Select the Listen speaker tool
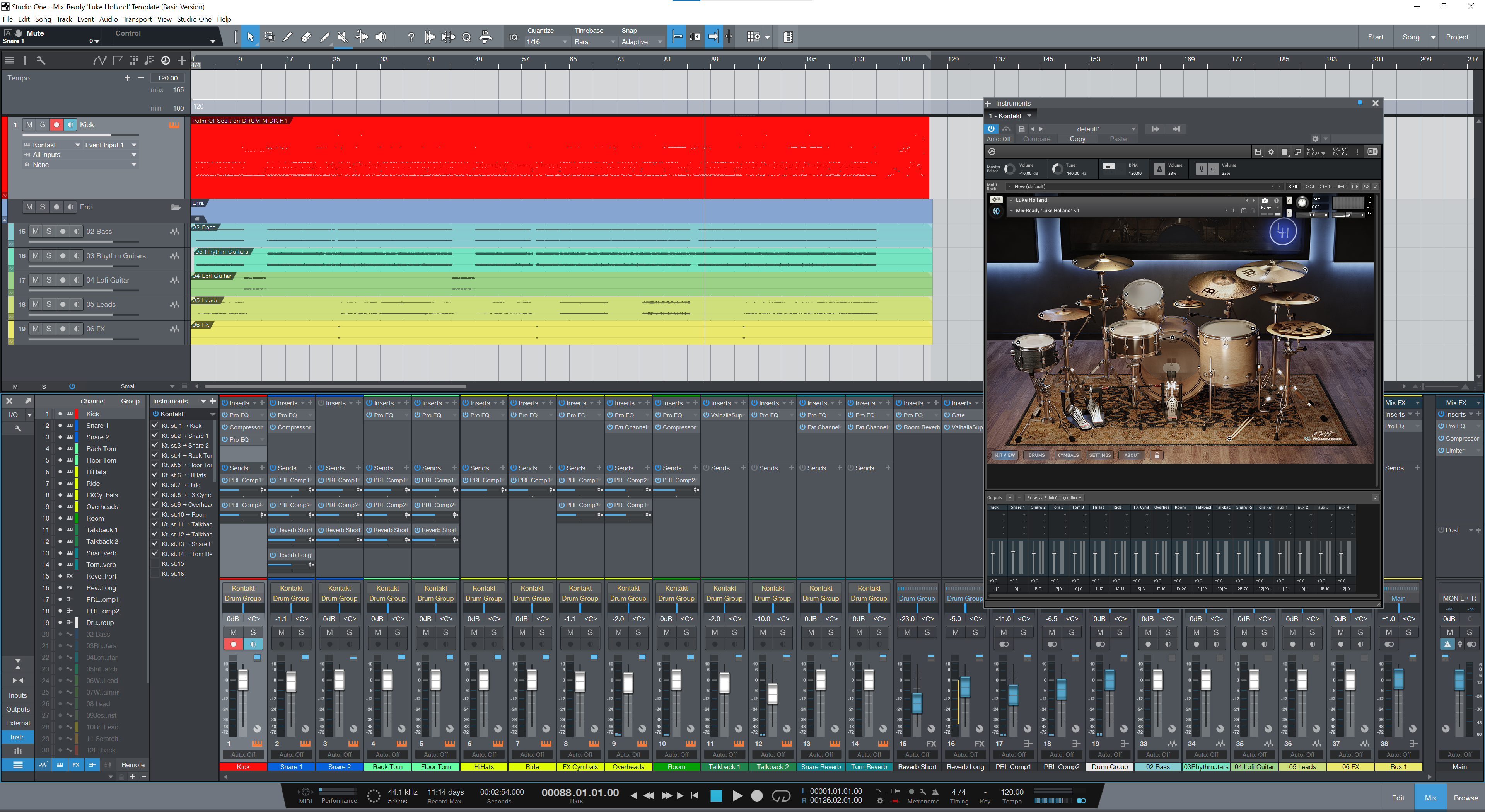 point(381,37)
